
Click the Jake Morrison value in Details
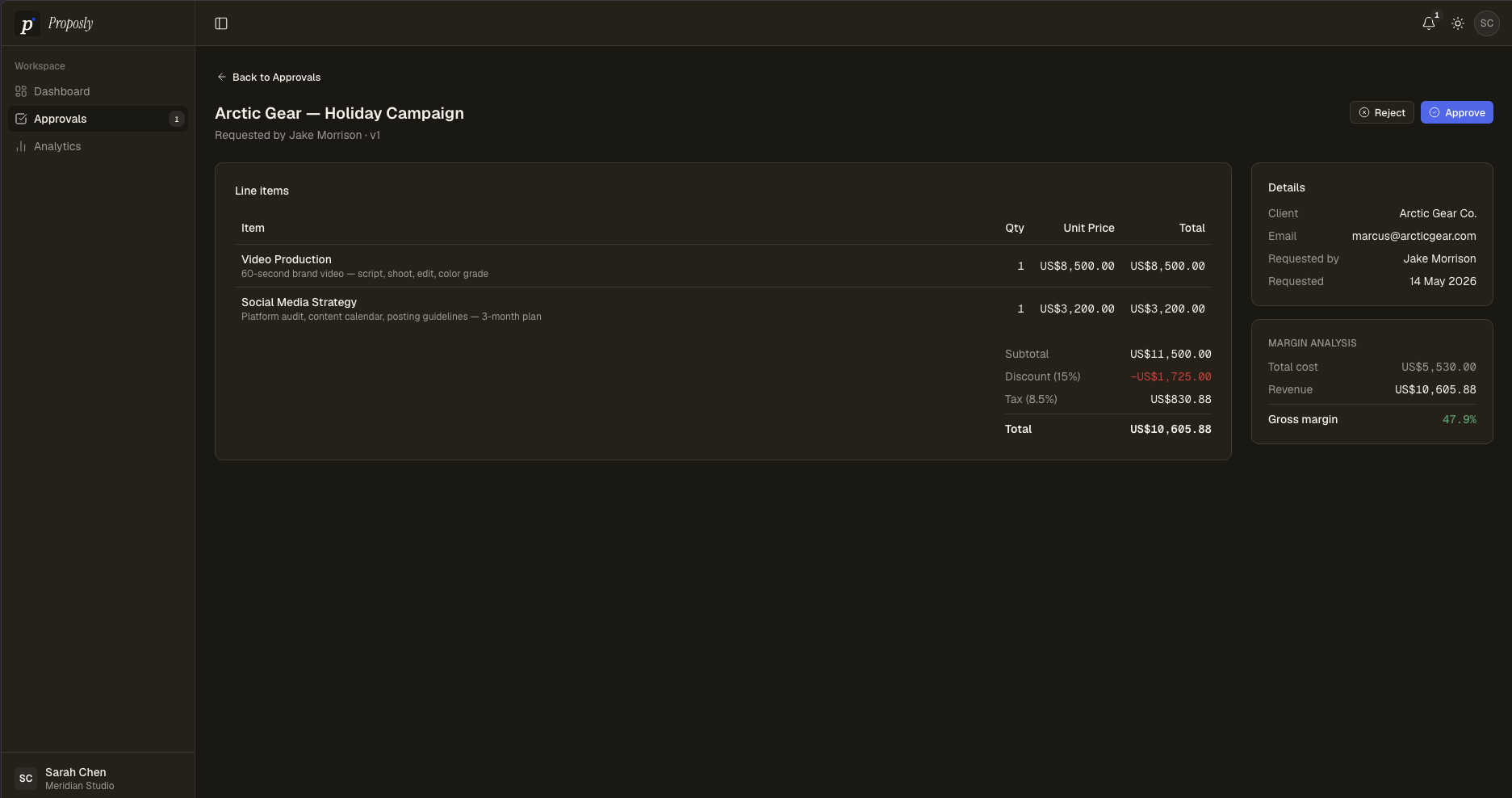(x=1439, y=258)
